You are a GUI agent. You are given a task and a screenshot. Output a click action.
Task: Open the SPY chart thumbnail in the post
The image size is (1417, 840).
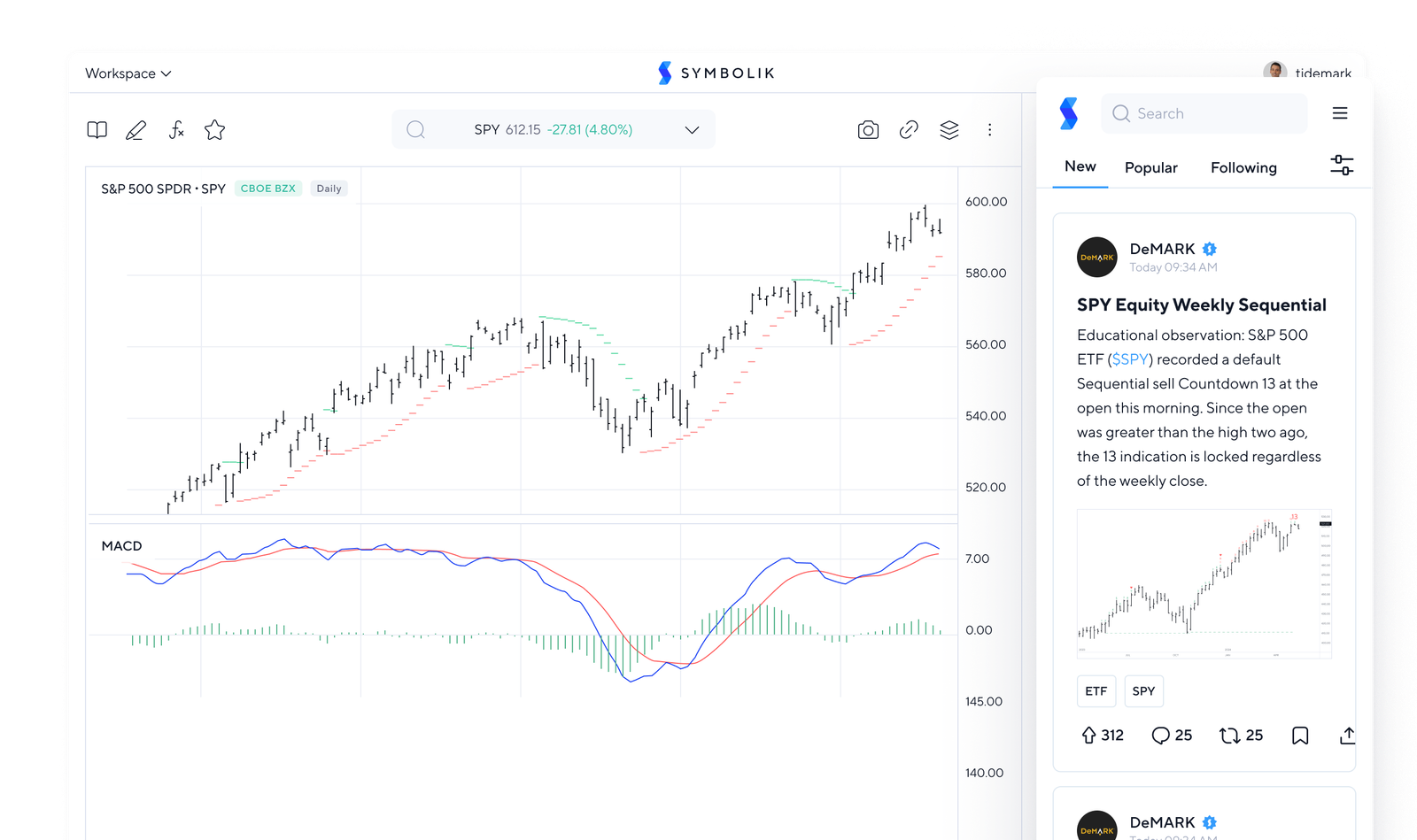[x=1204, y=584]
